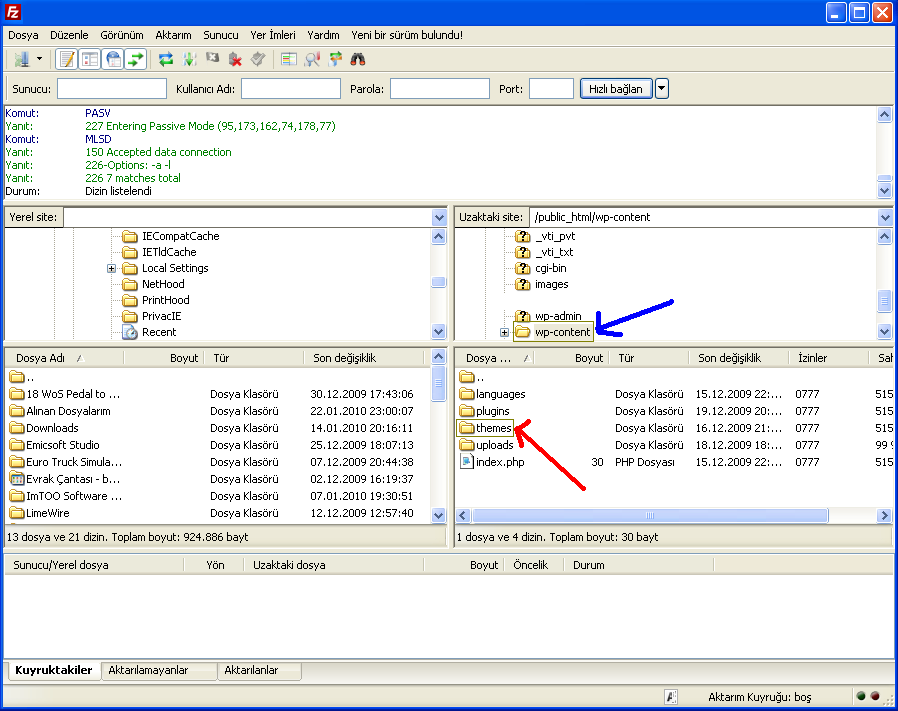Image resolution: width=898 pixels, height=711 pixels.
Task: Select LimeWire folder in local list
Action: pos(40,513)
